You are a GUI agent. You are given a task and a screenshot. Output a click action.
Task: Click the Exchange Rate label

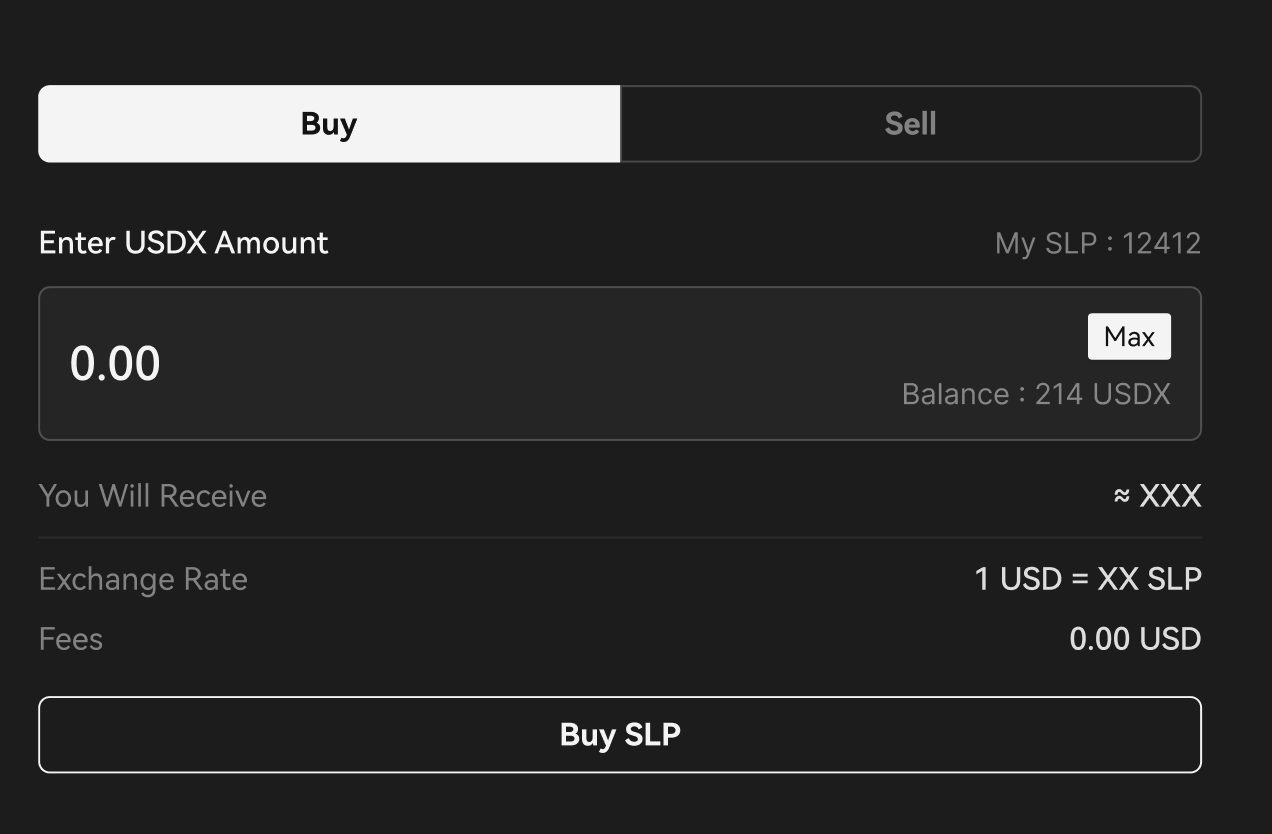[143, 579]
